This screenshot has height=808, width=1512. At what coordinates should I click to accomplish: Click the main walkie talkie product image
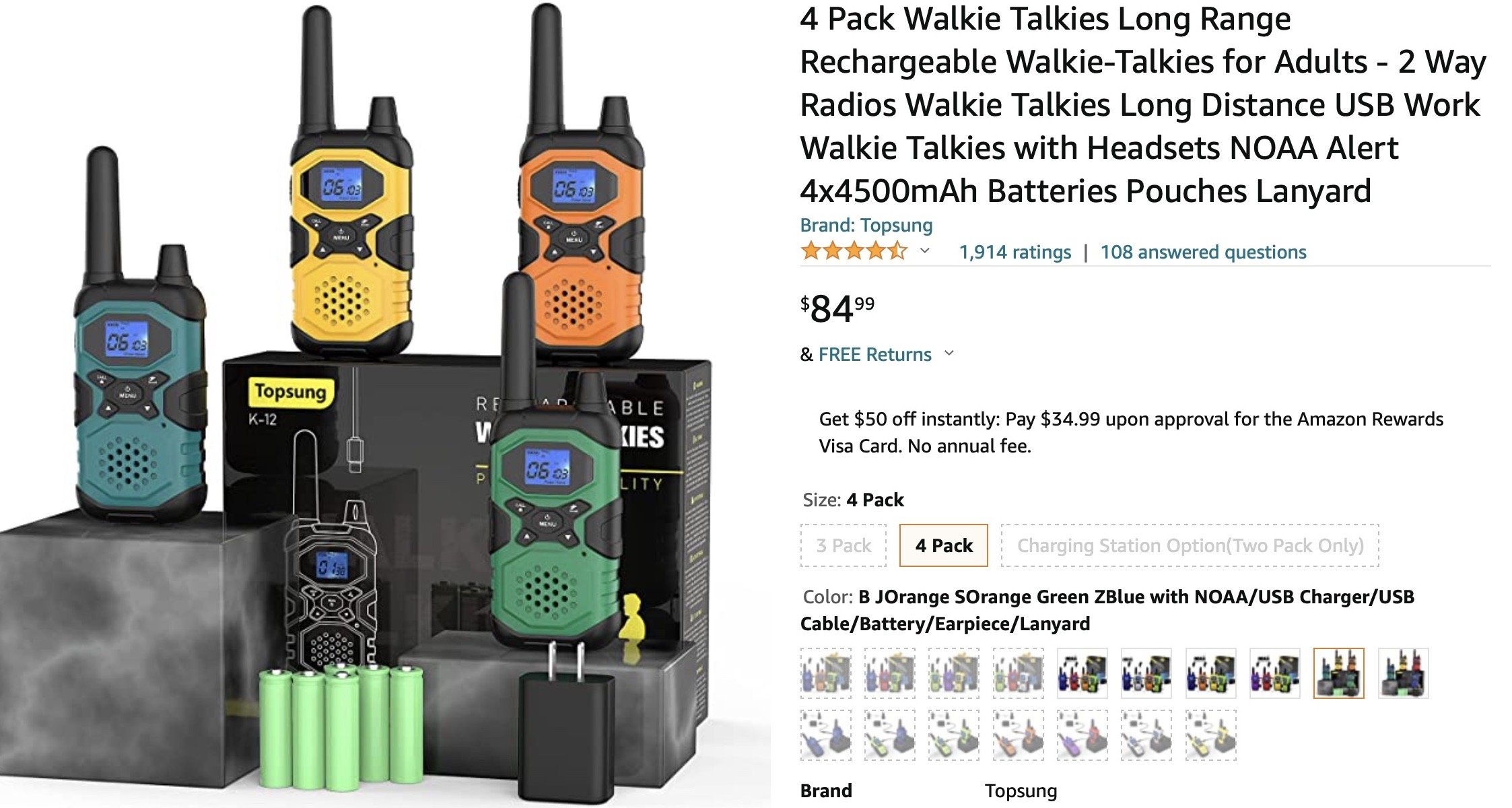[x=385, y=404]
